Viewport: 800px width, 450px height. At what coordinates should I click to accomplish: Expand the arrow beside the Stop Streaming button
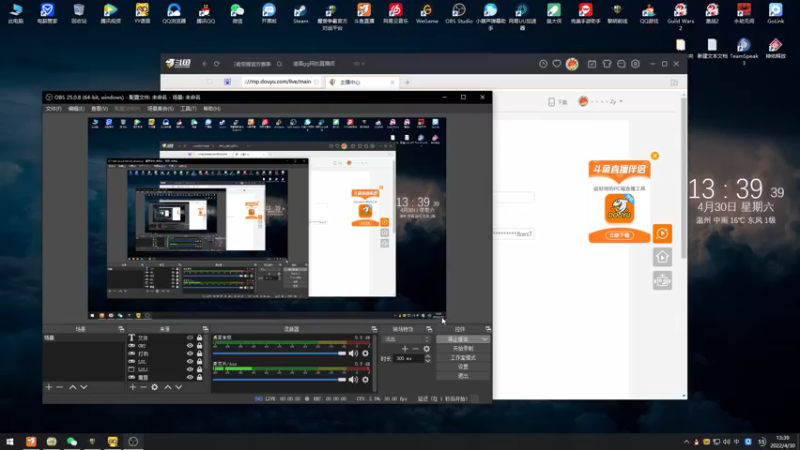pyautogui.click(x=485, y=339)
